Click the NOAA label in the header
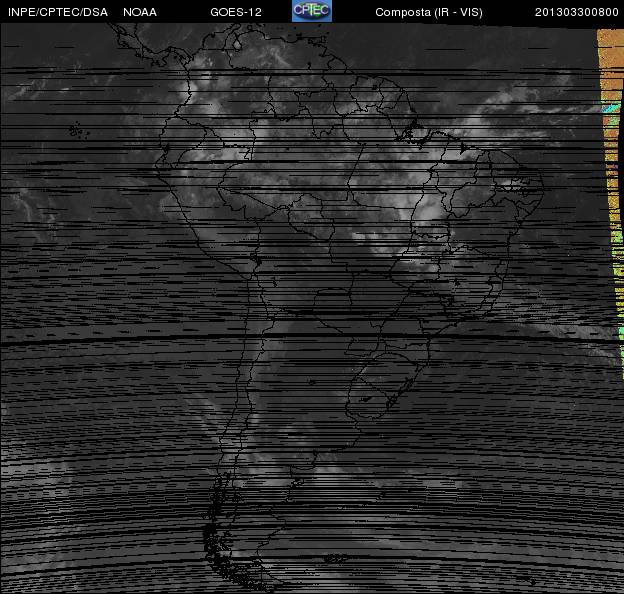This screenshot has width=624, height=594. click(x=140, y=12)
